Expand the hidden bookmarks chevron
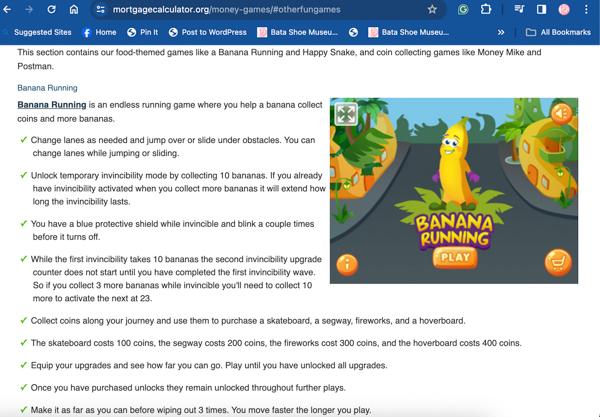This screenshot has width=600, height=417. 501,33
